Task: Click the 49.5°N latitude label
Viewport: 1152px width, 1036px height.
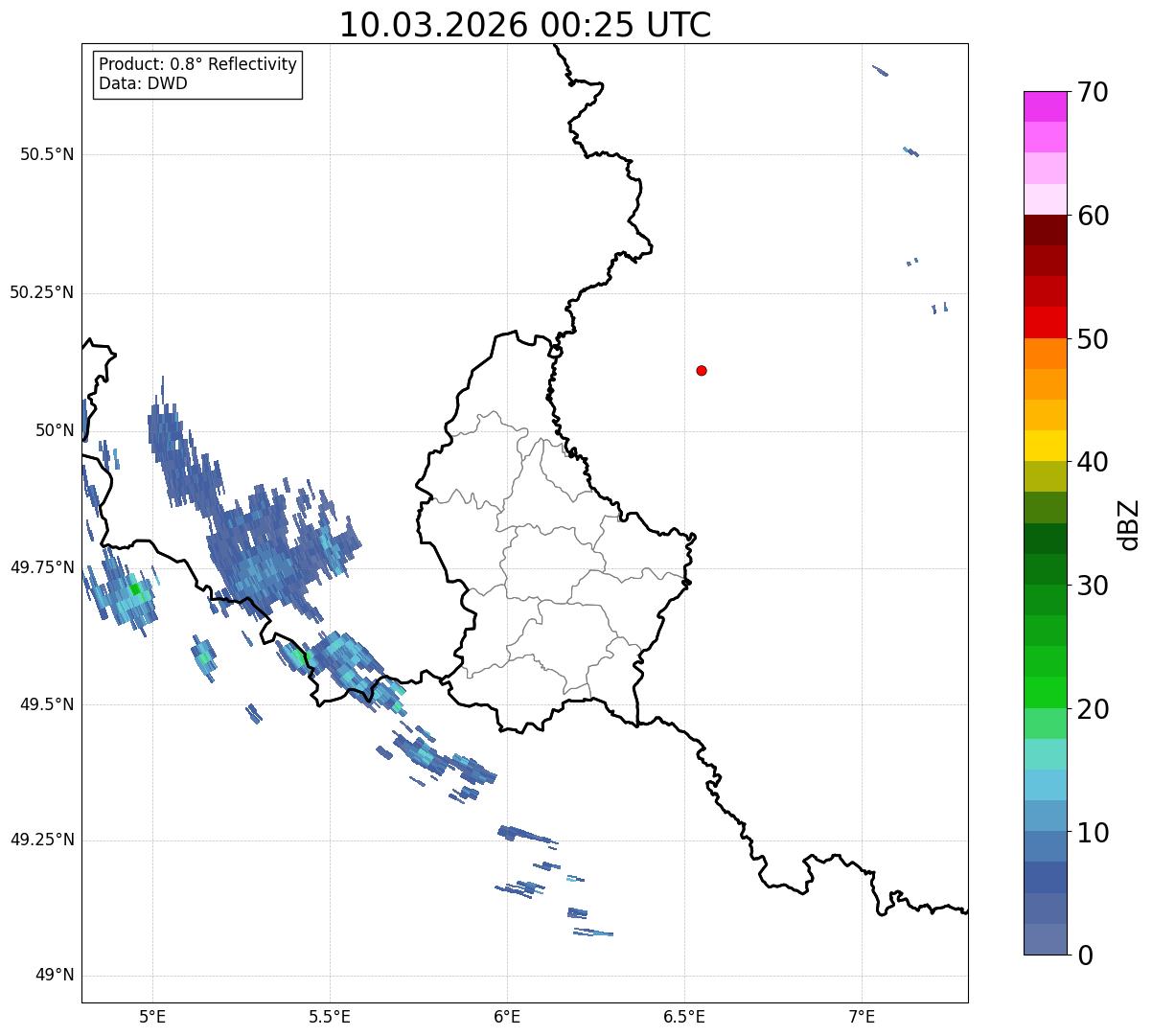Action: coord(46,704)
